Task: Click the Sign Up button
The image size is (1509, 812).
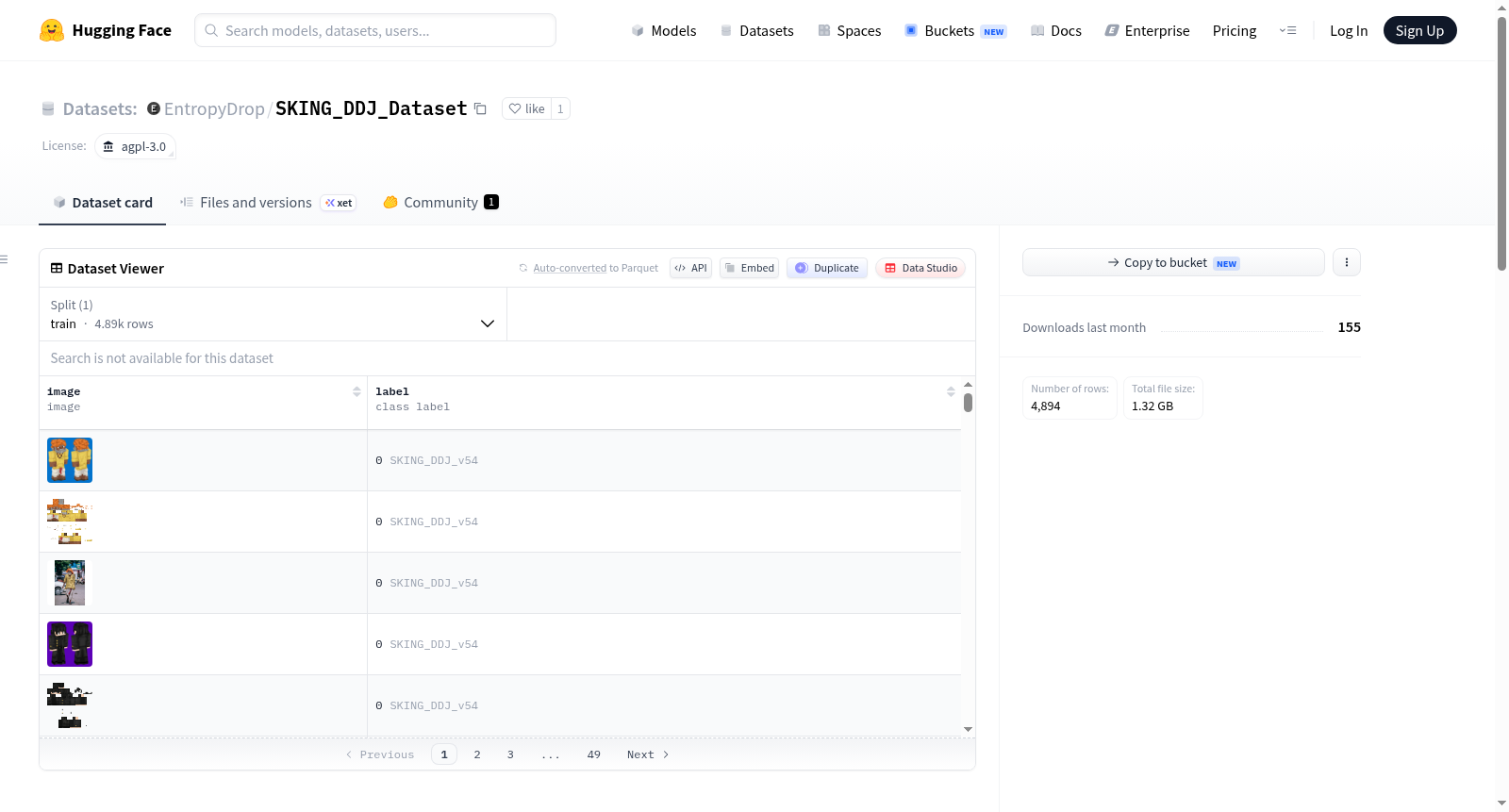Action: 1419,30
